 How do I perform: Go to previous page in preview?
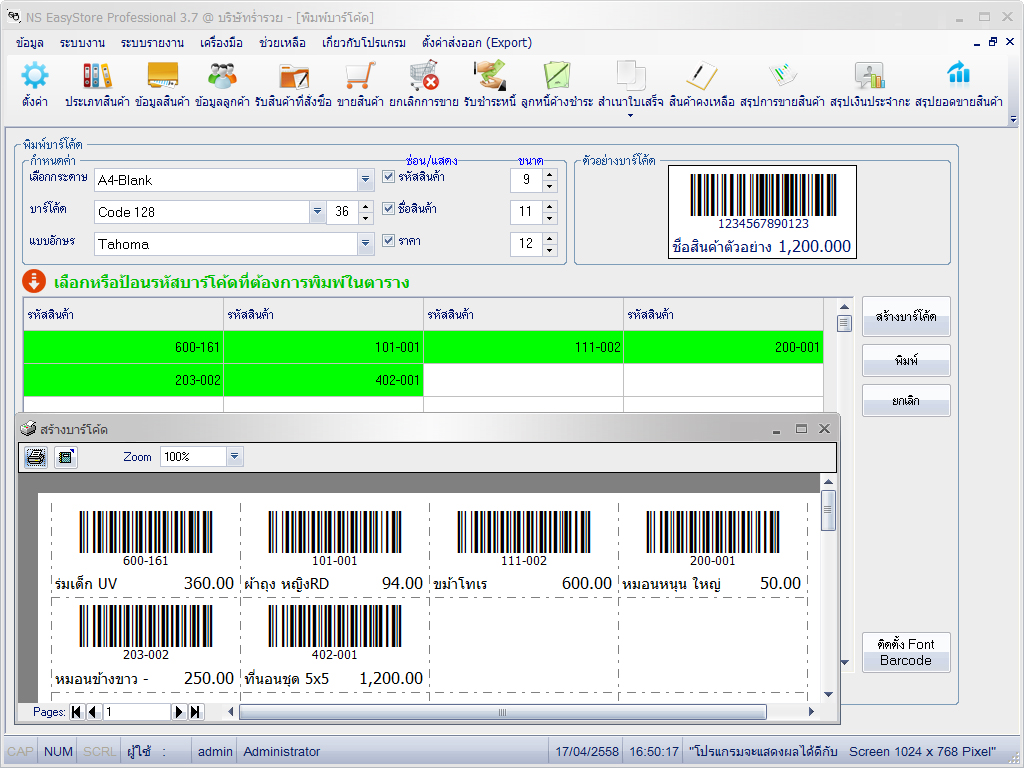tap(93, 712)
